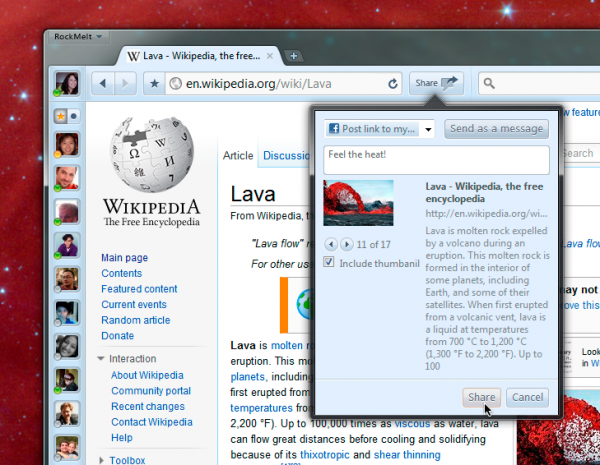This screenshot has height=465, width=600.
Task: Bookmark page with the star icon
Action: coord(154,83)
